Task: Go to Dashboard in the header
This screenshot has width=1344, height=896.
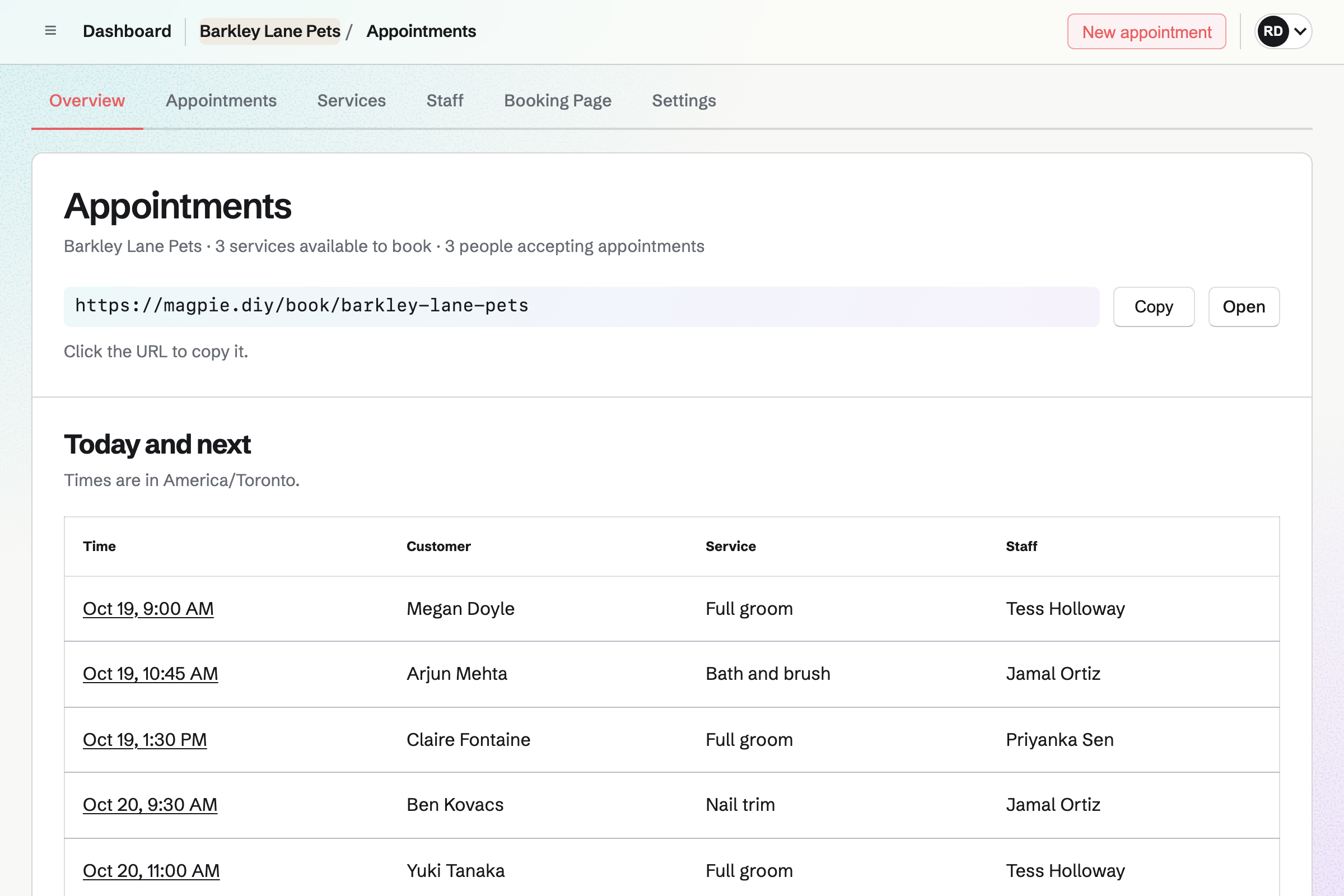Action: pyautogui.click(x=127, y=31)
